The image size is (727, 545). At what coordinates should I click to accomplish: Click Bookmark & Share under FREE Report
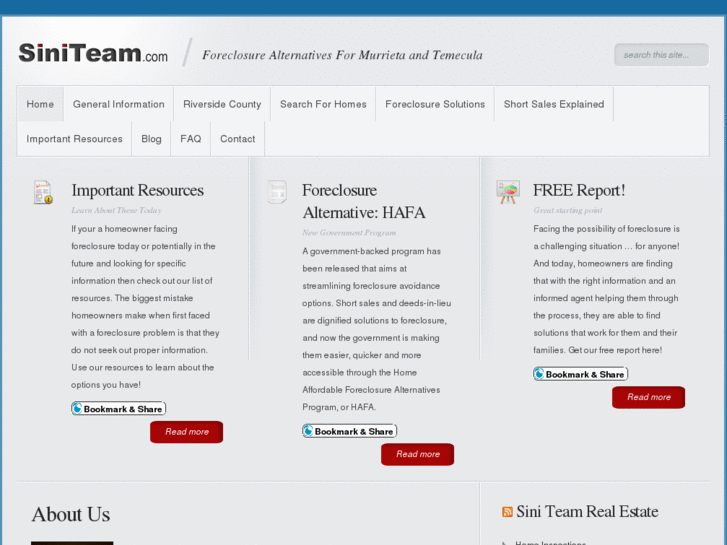[580, 374]
